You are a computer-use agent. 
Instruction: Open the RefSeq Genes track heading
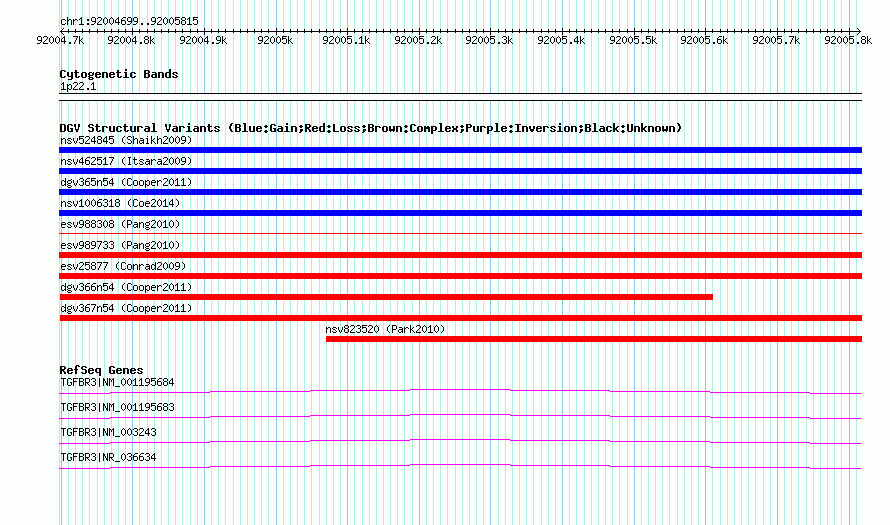pos(101,370)
